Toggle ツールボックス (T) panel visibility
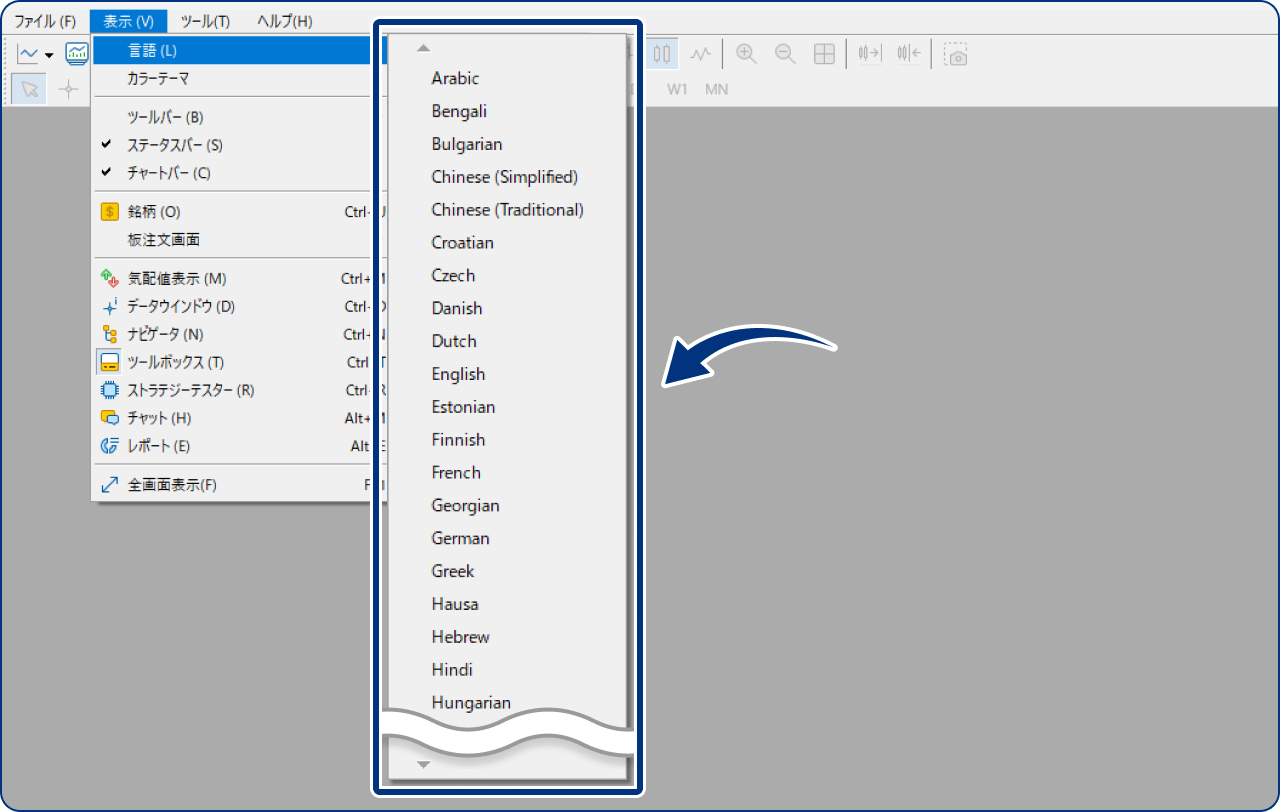The width and height of the screenshot is (1280, 812). [x=175, y=362]
